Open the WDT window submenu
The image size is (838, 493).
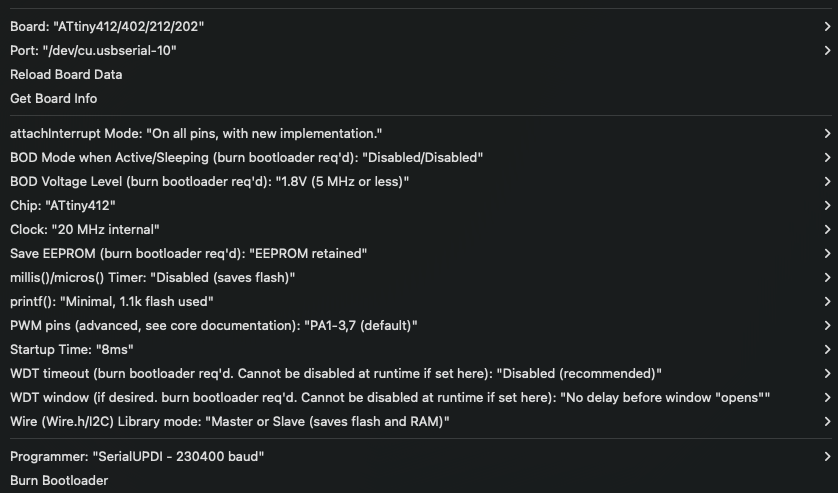point(389,397)
